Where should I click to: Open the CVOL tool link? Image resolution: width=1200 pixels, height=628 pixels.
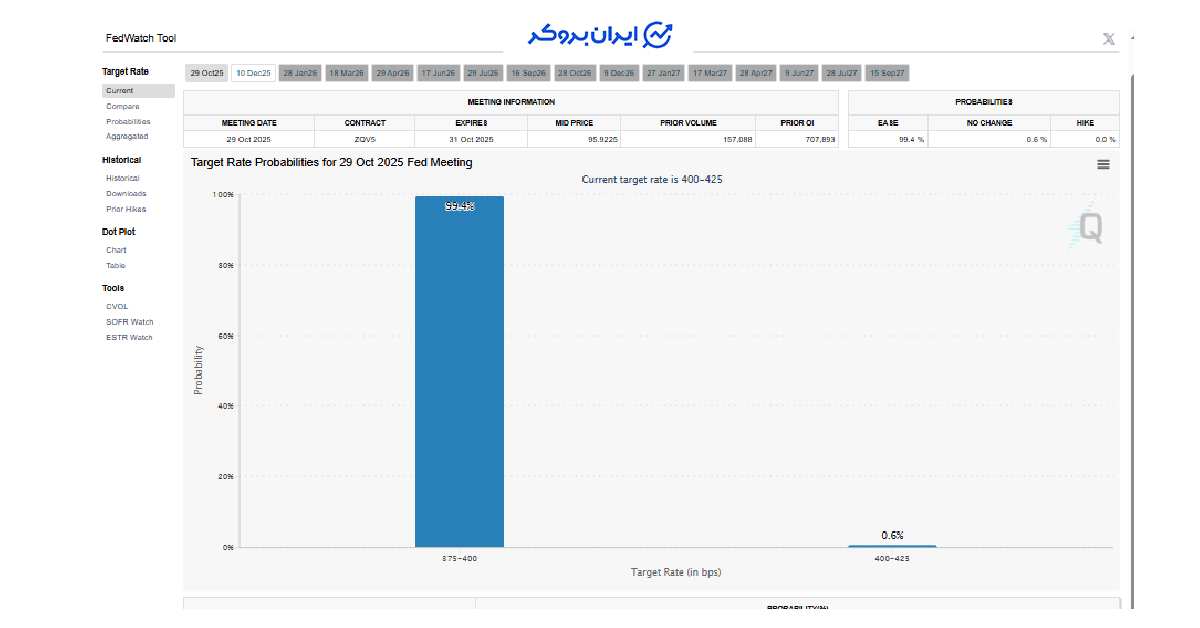click(117, 307)
